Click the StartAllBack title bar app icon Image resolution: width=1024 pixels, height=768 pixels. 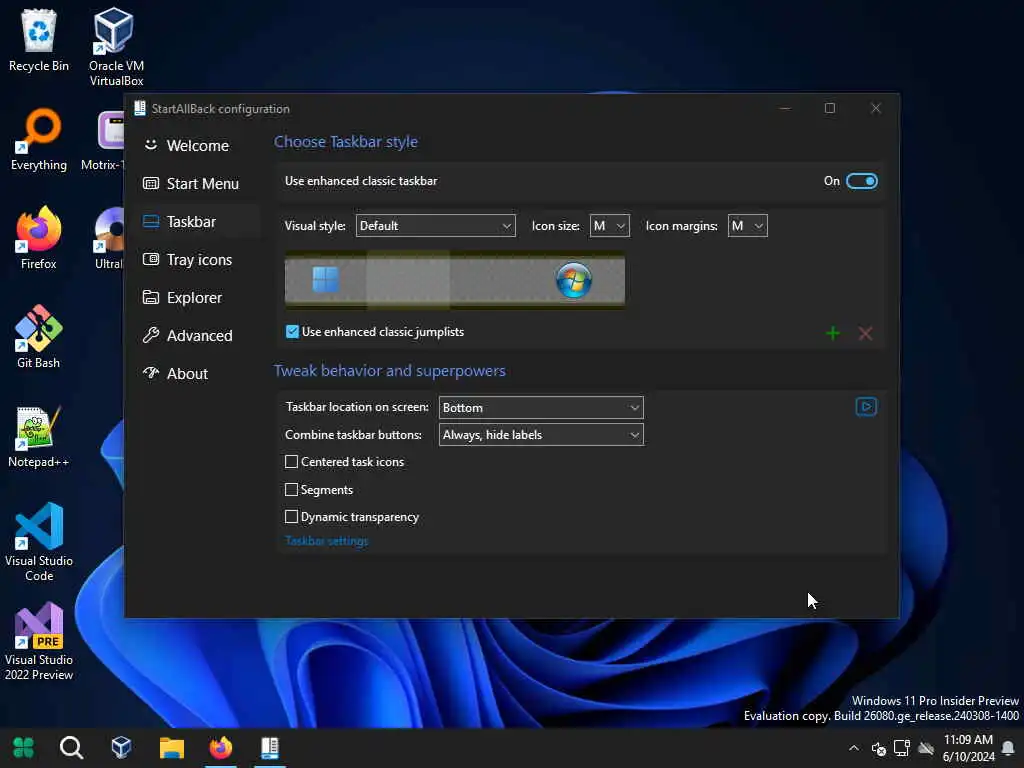point(140,108)
